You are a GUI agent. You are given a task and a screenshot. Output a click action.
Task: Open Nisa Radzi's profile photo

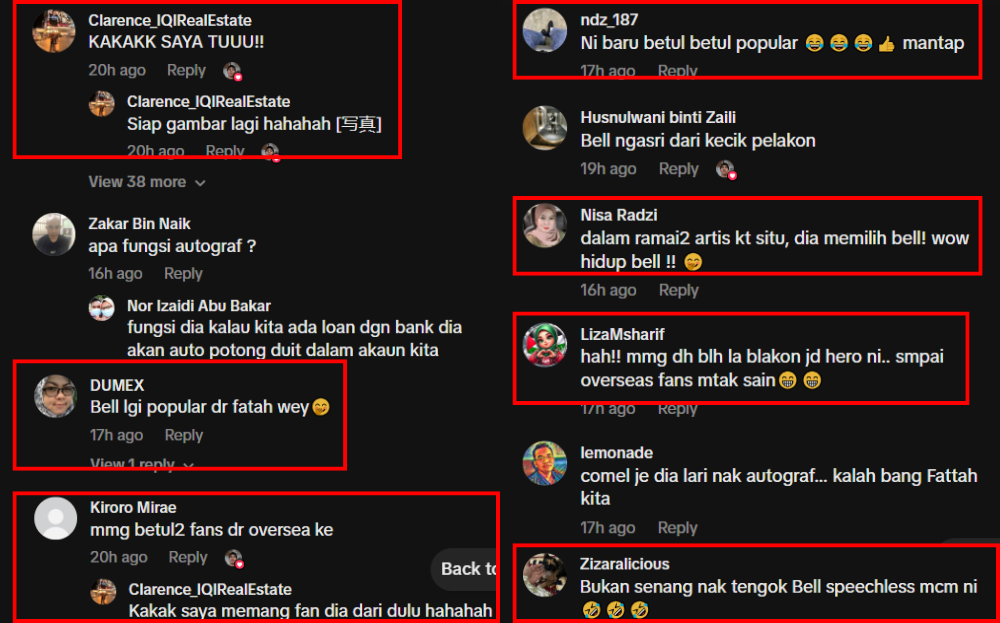(545, 226)
